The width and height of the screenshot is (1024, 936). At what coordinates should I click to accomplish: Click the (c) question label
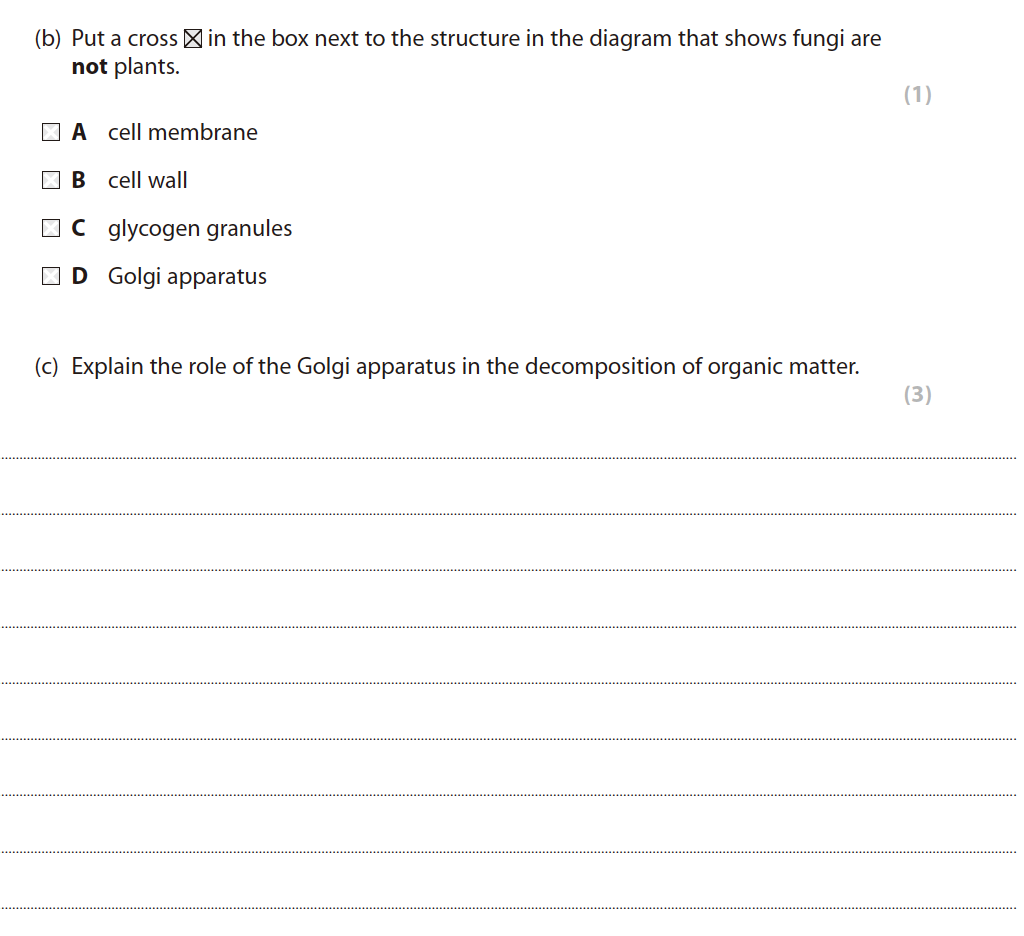pos(46,366)
